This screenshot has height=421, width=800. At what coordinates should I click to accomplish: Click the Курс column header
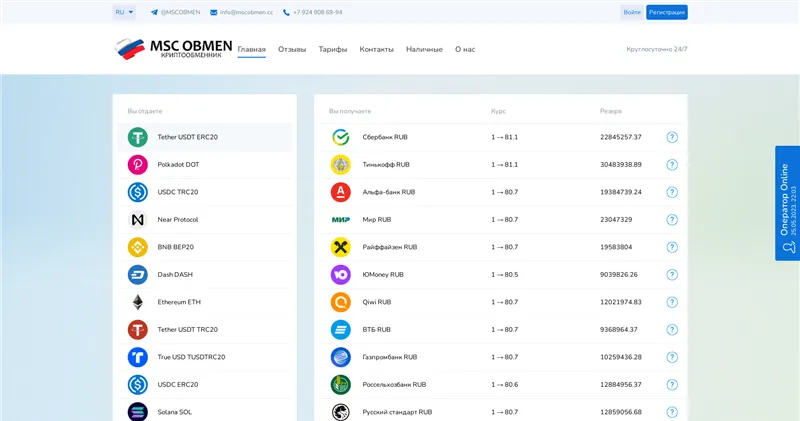tap(498, 111)
